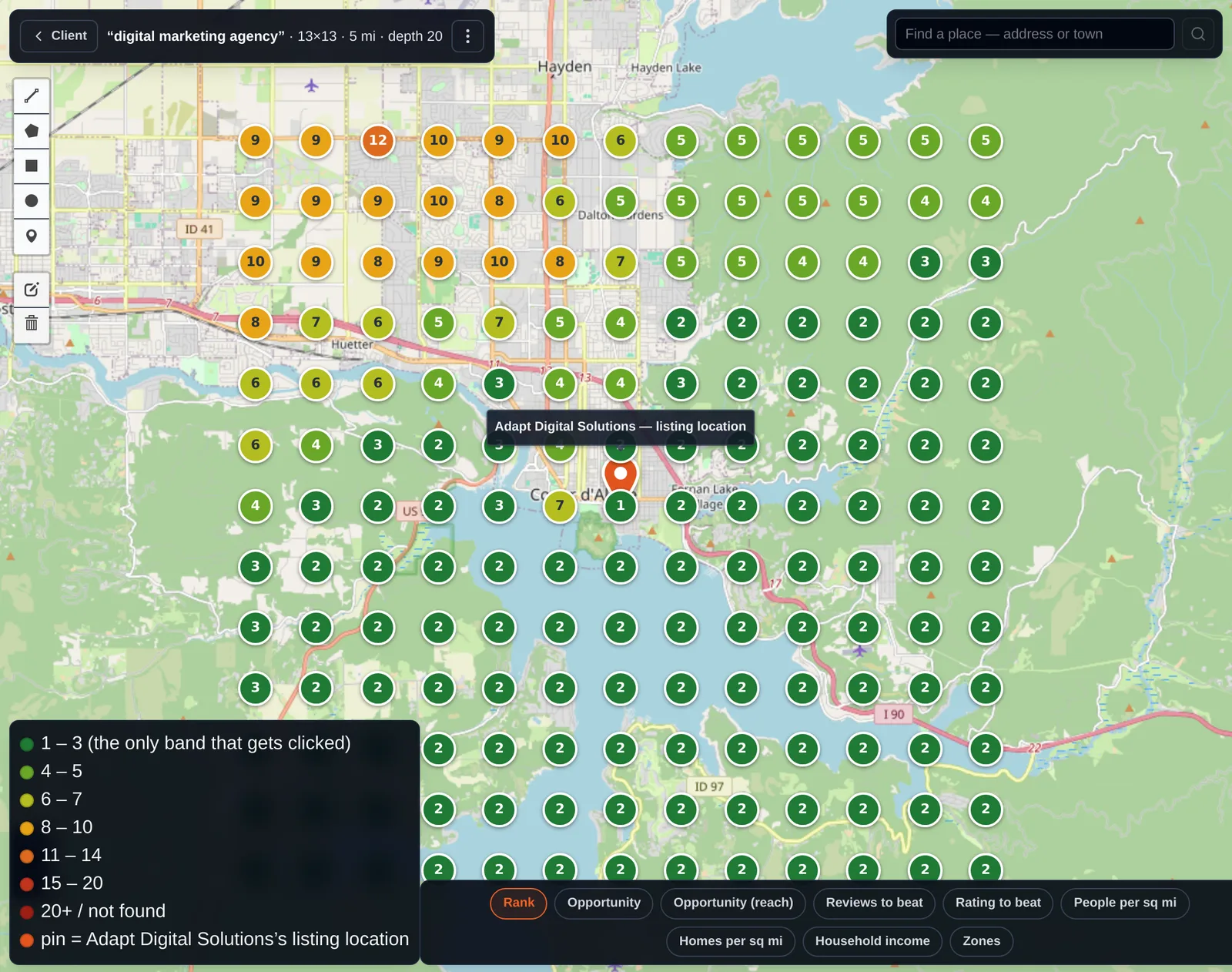This screenshot has height=972, width=1232.
Task: Show Household income layer
Action: pos(872,941)
